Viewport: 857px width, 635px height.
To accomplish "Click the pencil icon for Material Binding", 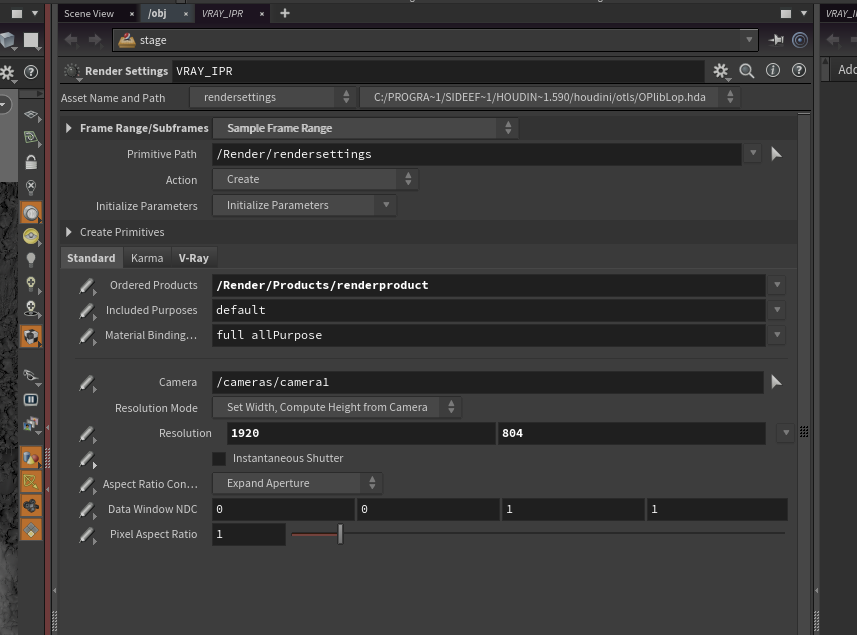I will [x=87, y=336].
